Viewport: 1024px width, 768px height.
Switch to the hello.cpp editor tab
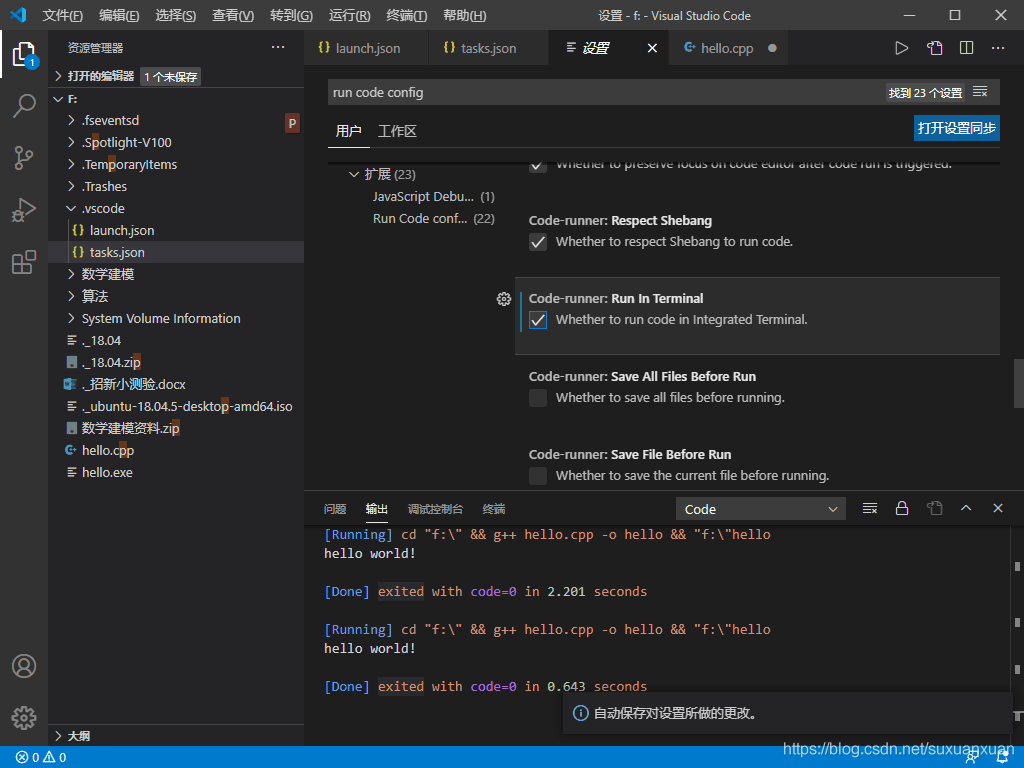(727, 48)
